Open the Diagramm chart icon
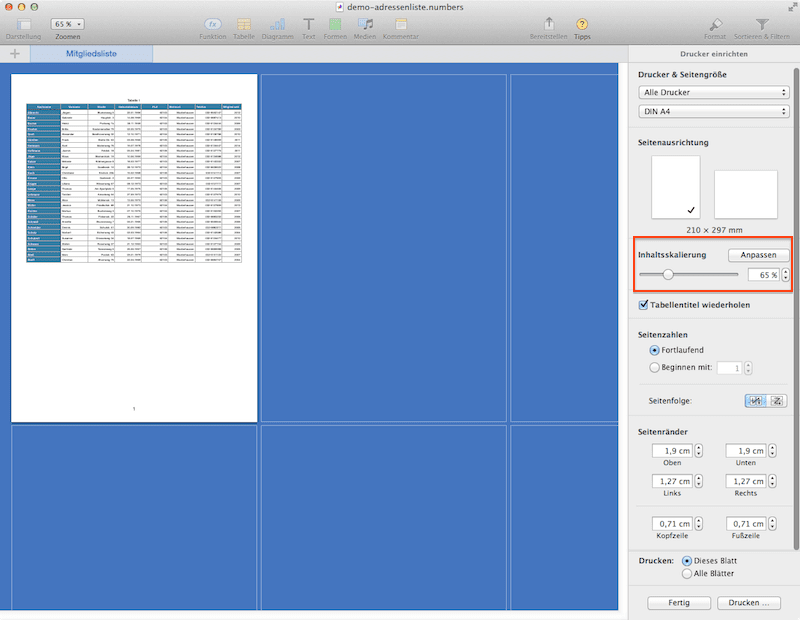Image resolution: width=800 pixels, height=620 pixels. (x=278, y=24)
